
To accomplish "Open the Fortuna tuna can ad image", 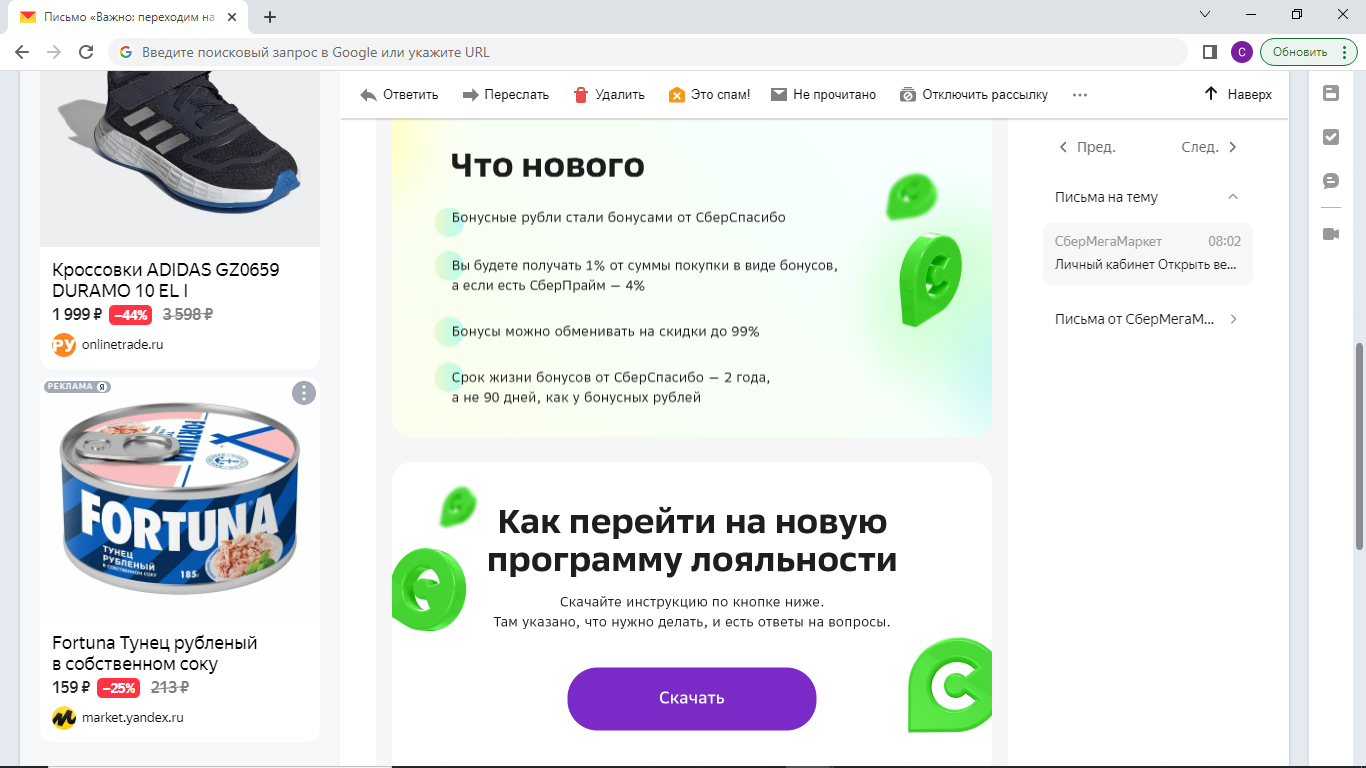I will 180,500.
